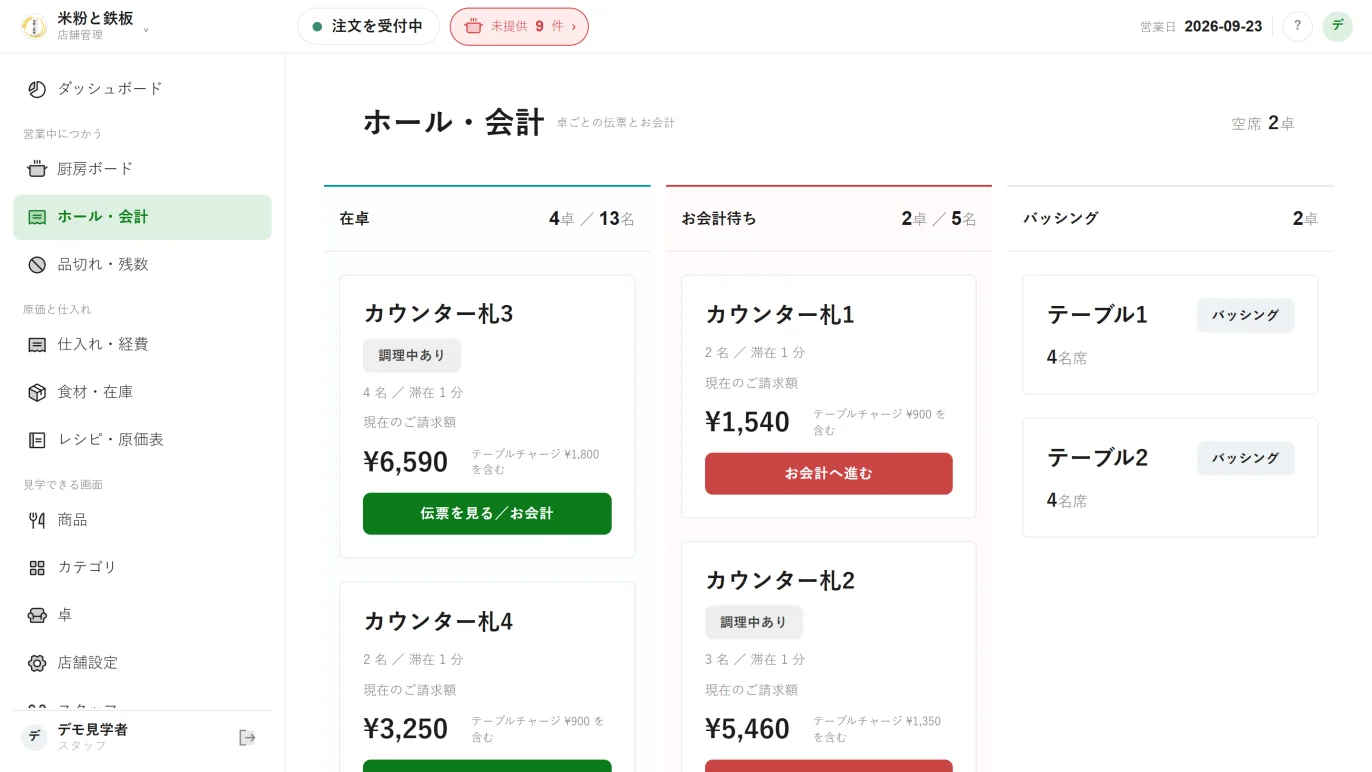Click the ¥6,590 billing amount

point(406,462)
